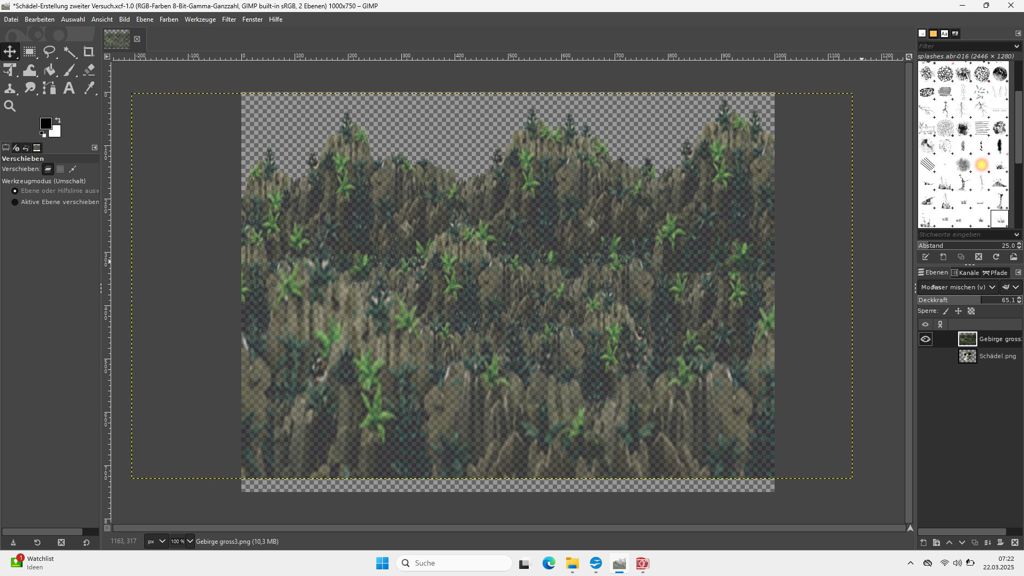Activate the Fuzzy Select magic wand tool
Screen dimensions: 1024x576
(x=69, y=52)
